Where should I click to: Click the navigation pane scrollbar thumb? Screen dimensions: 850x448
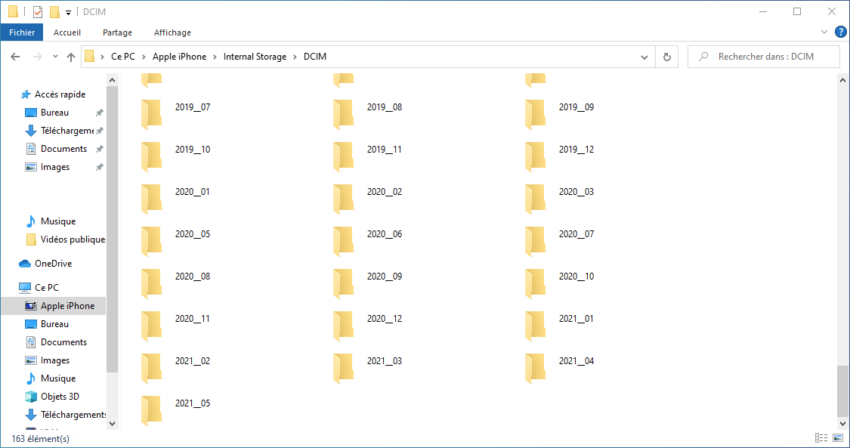click(x=112, y=229)
